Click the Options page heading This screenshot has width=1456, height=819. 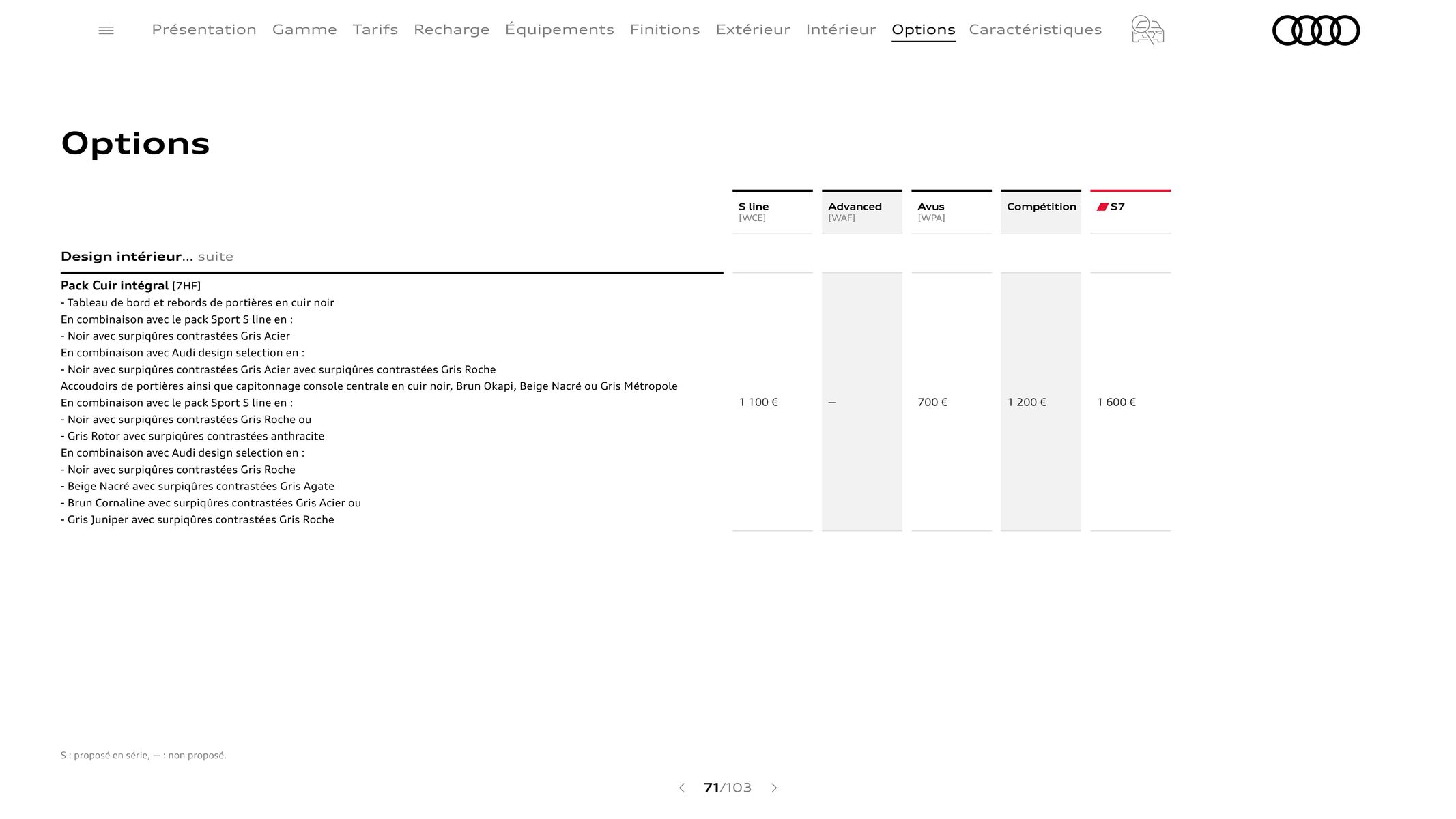coord(135,143)
